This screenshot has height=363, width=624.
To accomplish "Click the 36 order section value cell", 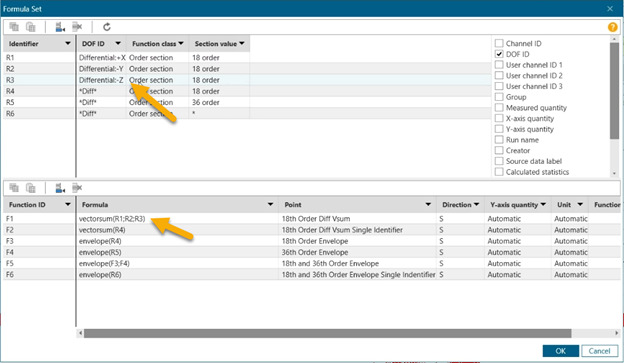I will click(219, 102).
